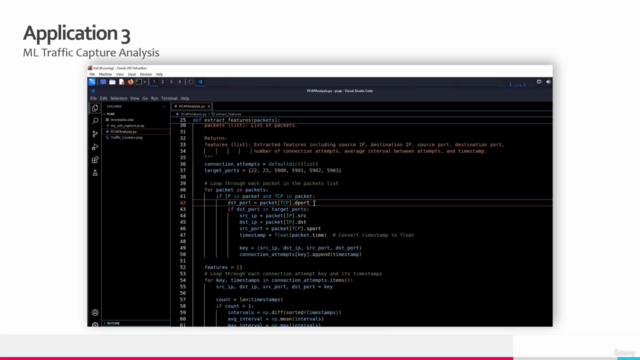The width and height of the screenshot is (640, 360).
Task: Open the Search view in the activity bar
Action: point(95,121)
